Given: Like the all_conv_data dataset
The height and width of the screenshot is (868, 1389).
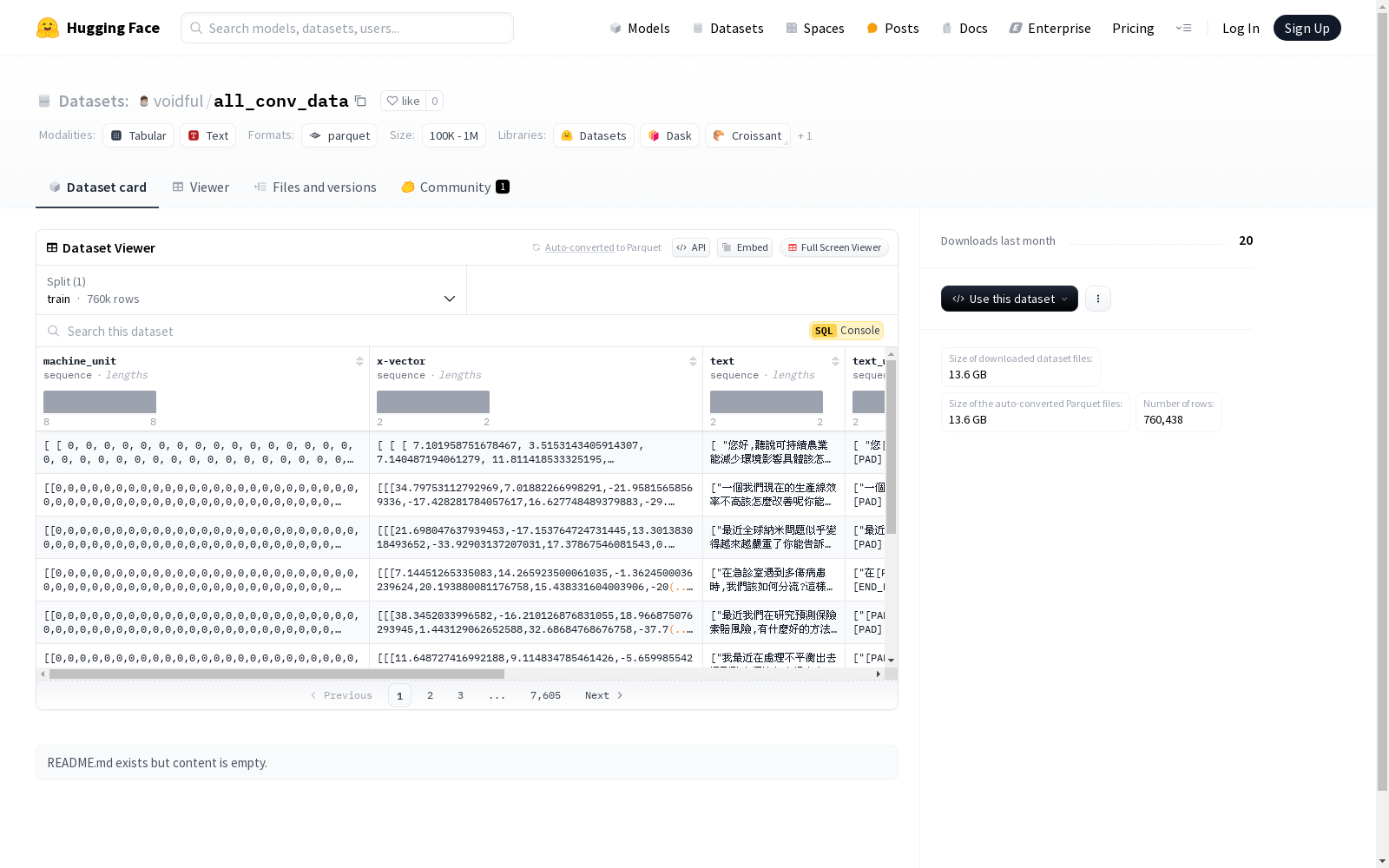Looking at the screenshot, I should coord(403,101).
